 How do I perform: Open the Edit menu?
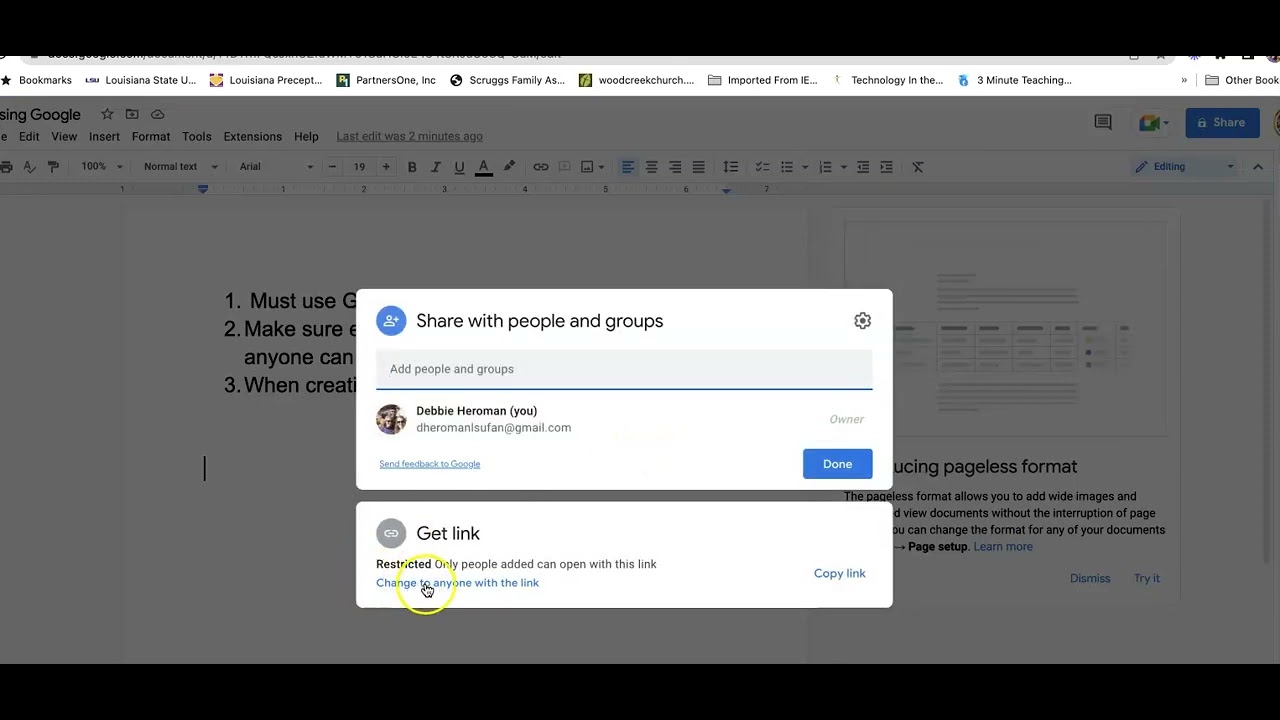click(x=29, y=137)
